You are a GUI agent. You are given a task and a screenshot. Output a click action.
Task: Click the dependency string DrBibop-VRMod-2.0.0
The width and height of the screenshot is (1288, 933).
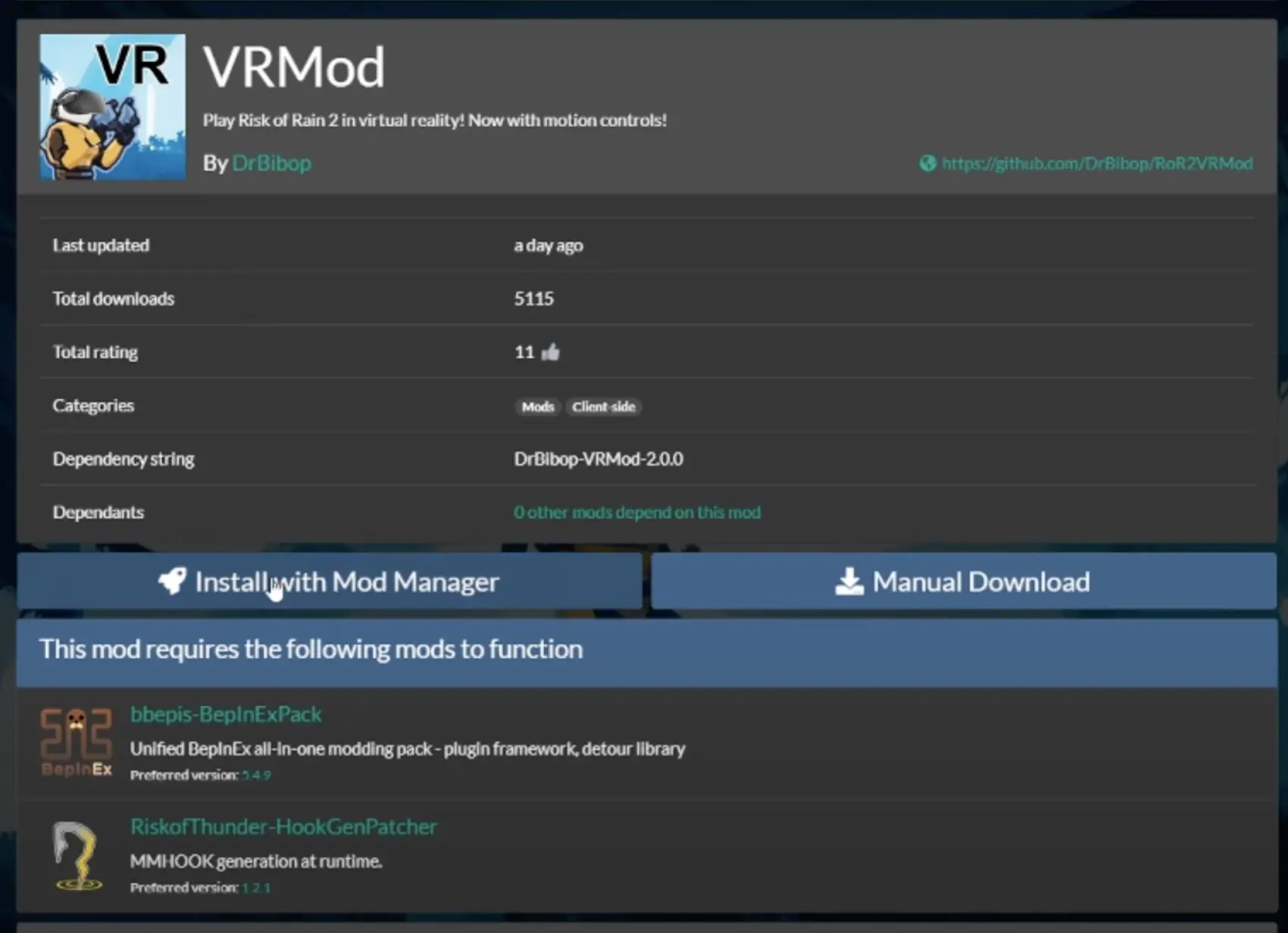[599, 459]
